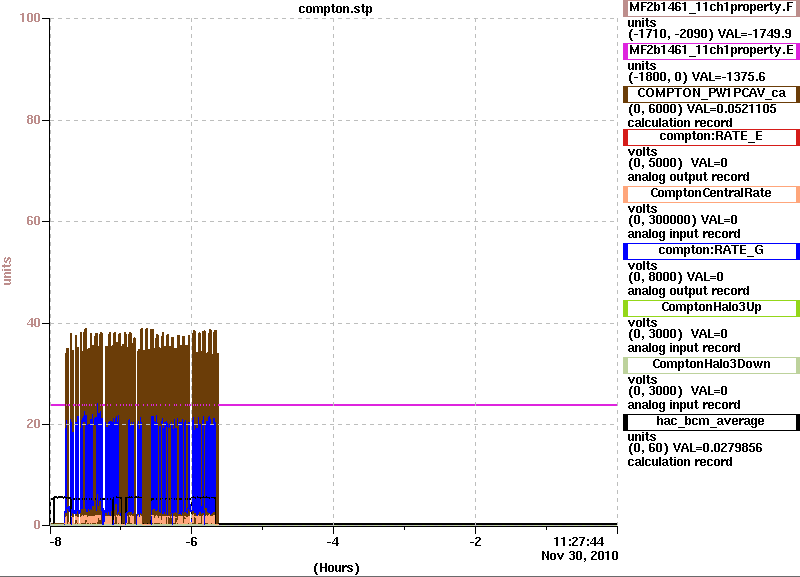Image resolution: width=800 pixels, height=577 pixels.
Task: Click the -4 hours x-axis tick
Action: point(333,541)
